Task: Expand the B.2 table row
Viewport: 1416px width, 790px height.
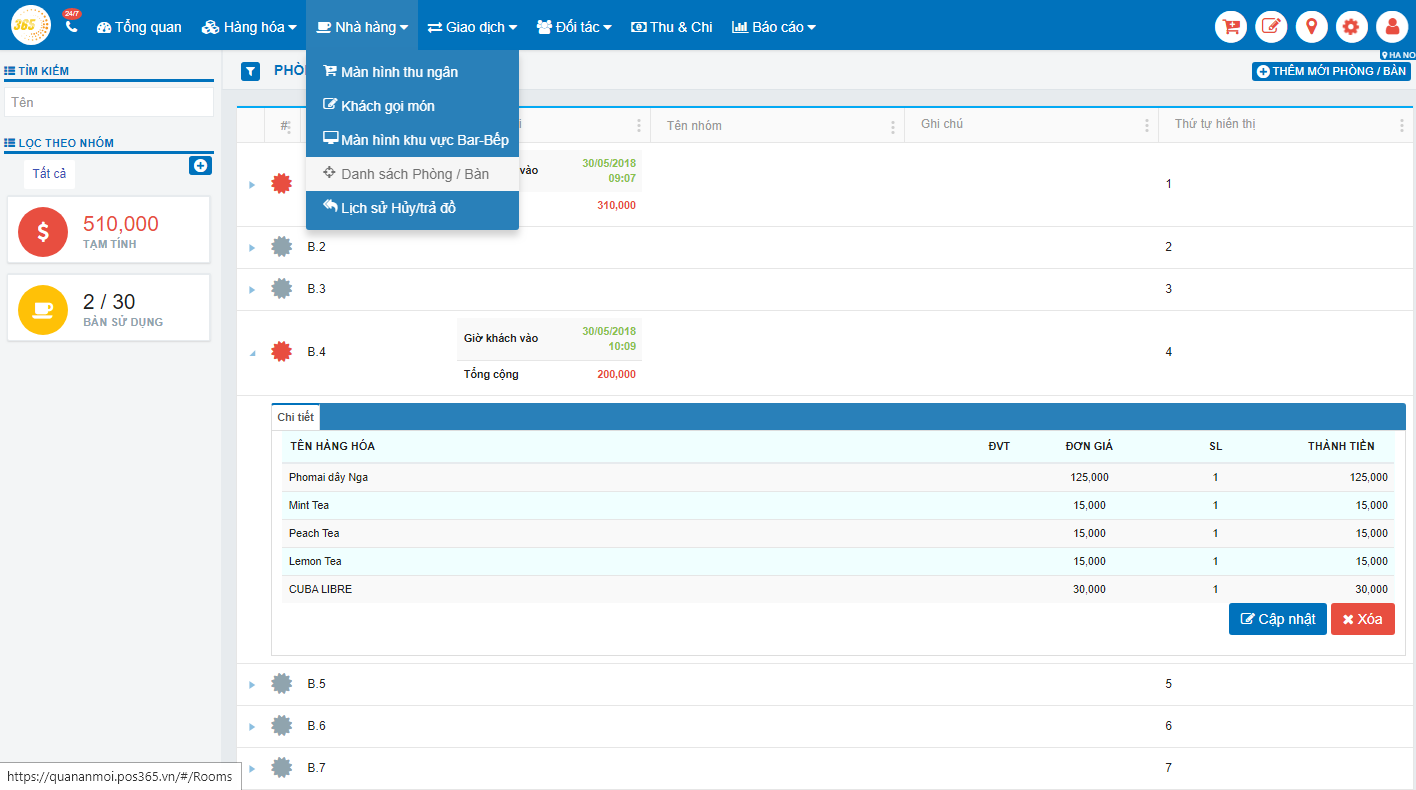Action: pyautogui.click(x=252, y=248)
